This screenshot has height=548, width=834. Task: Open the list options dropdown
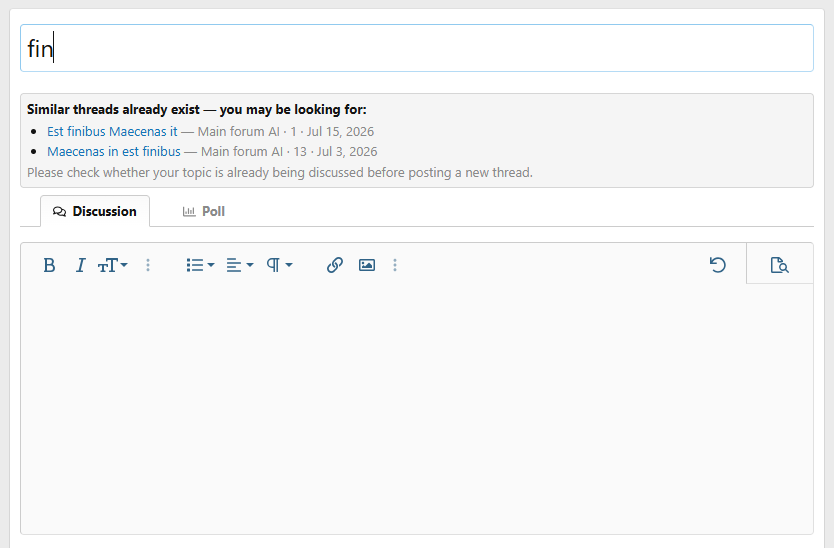pos(200,265)
